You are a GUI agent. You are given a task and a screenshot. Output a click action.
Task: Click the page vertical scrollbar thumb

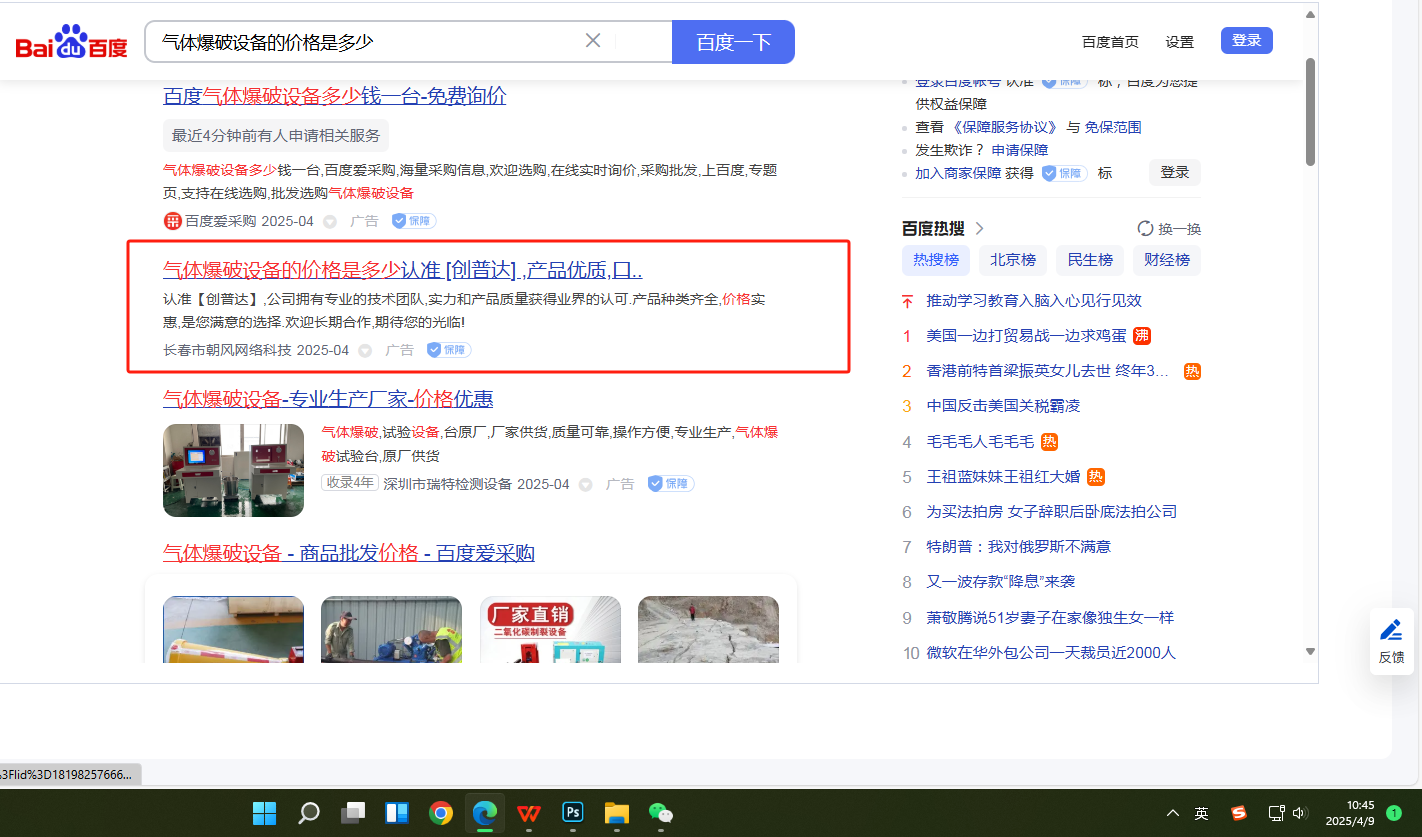pyautogui.click(x=1310, y=110)
